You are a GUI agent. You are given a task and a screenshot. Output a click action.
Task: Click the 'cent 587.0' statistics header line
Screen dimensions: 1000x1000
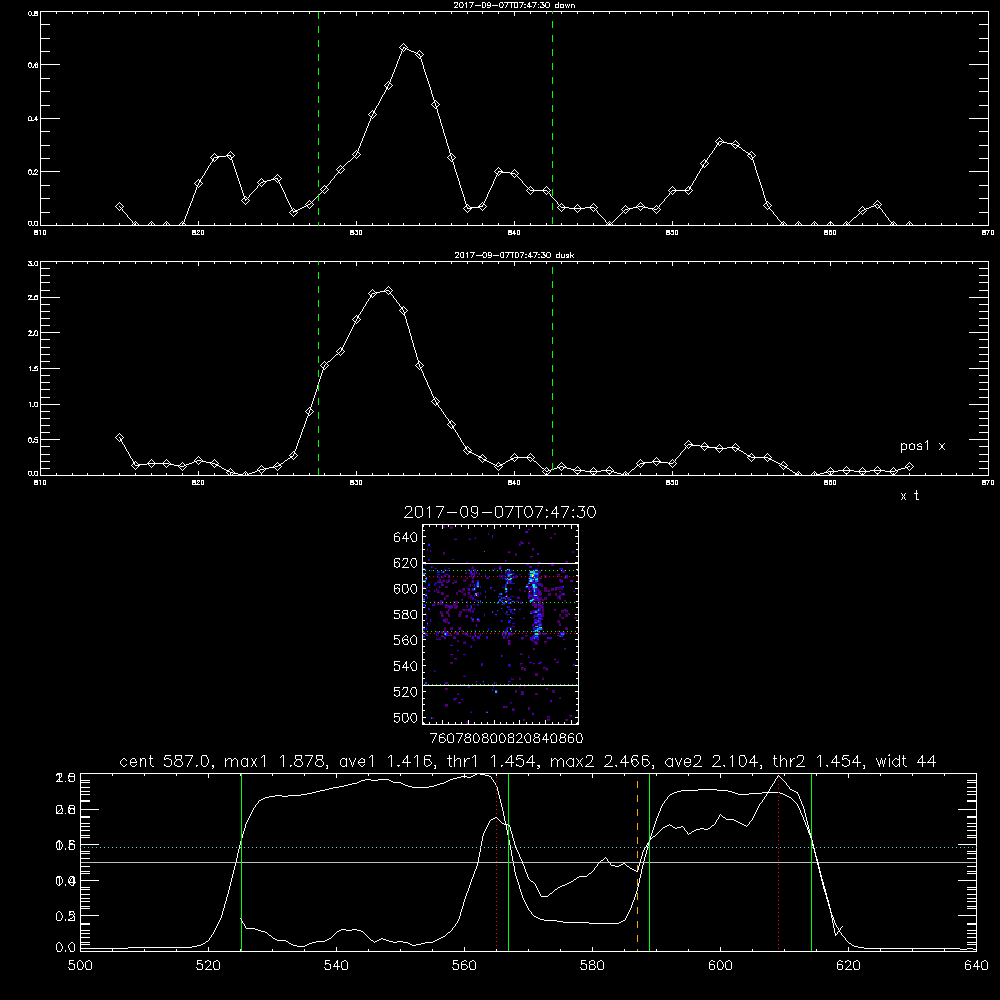click(x=527, y=761)
